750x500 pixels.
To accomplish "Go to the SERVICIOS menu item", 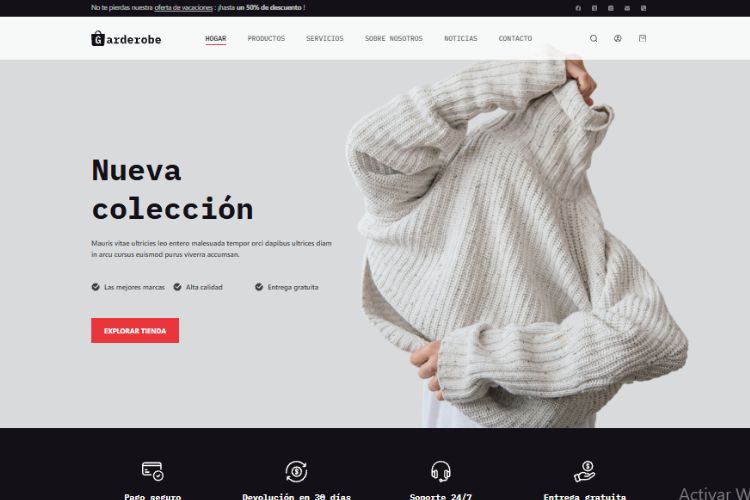I will pyautogui.click(x=325, y=38).
